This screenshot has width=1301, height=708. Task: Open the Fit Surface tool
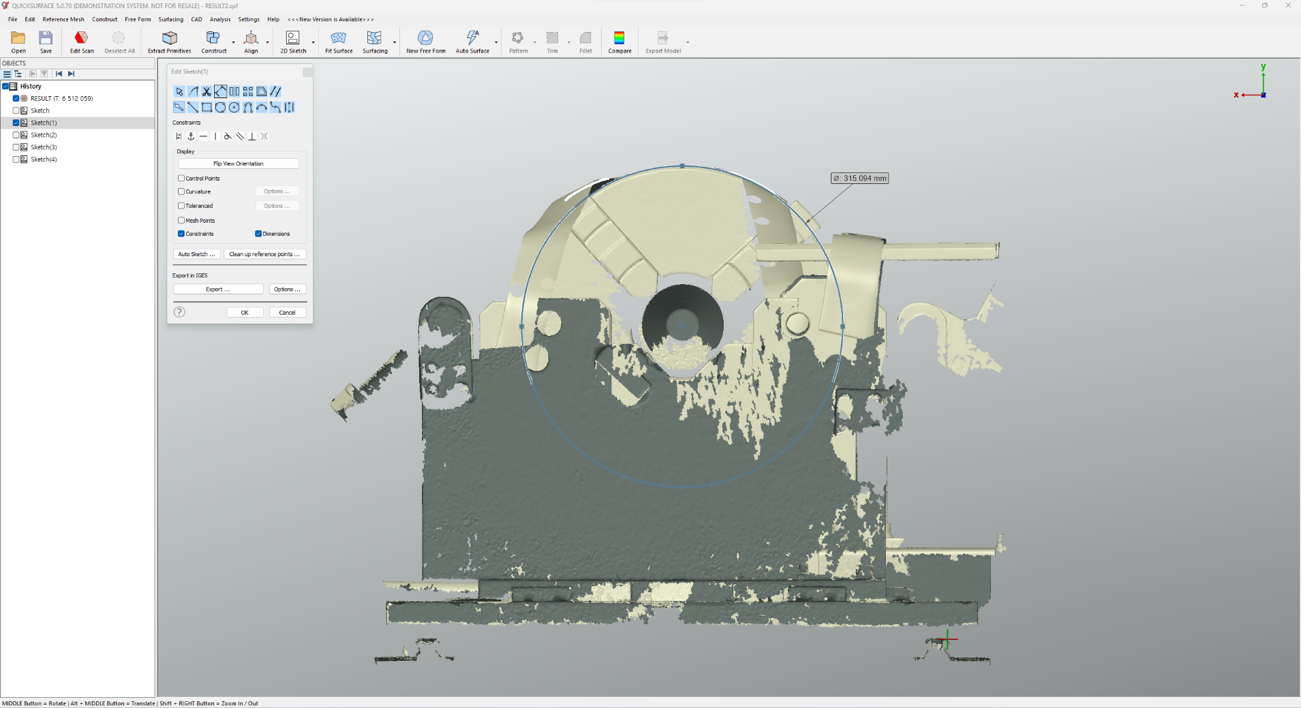pos(338,41)
